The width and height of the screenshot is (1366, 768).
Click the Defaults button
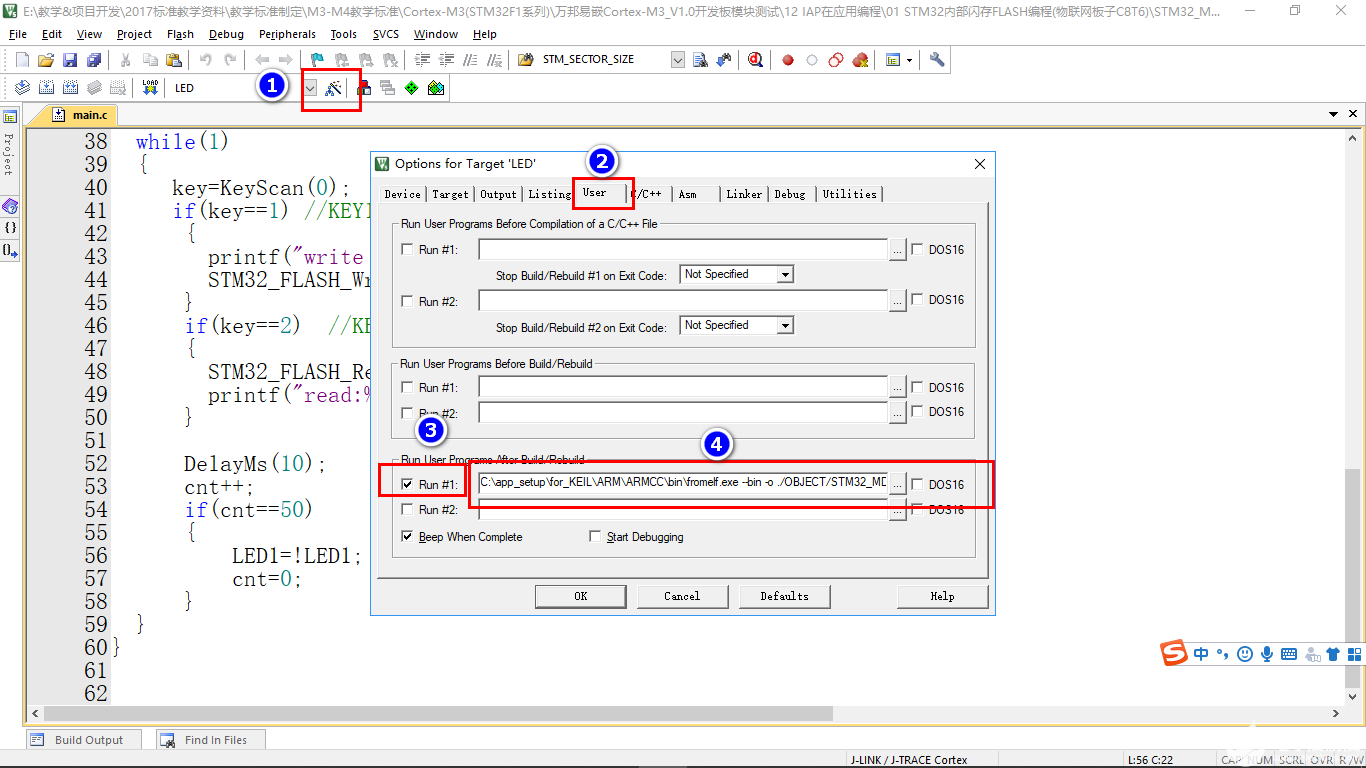[784, 596]
